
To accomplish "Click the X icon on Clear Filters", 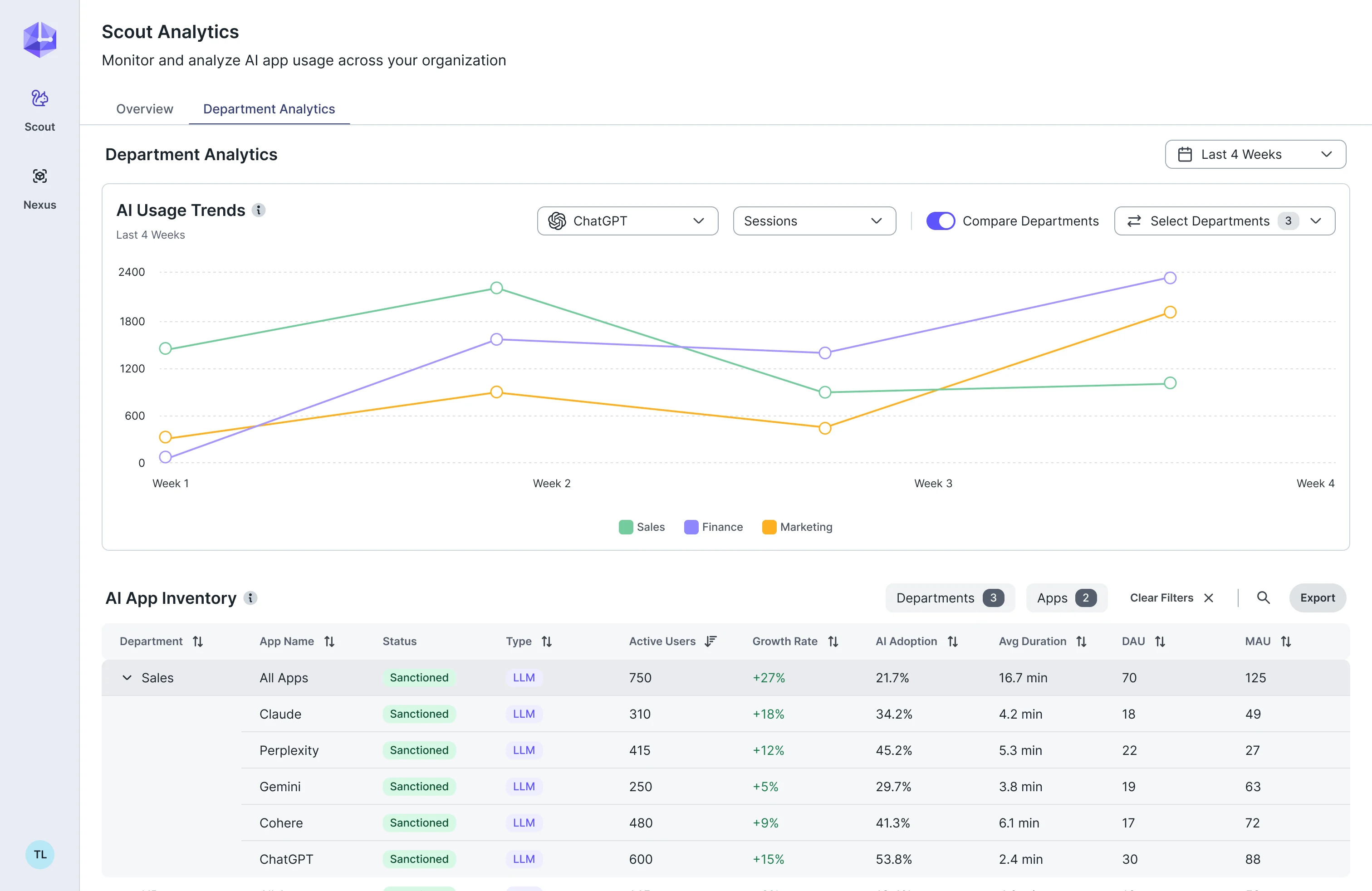I will click(1209, 598).
